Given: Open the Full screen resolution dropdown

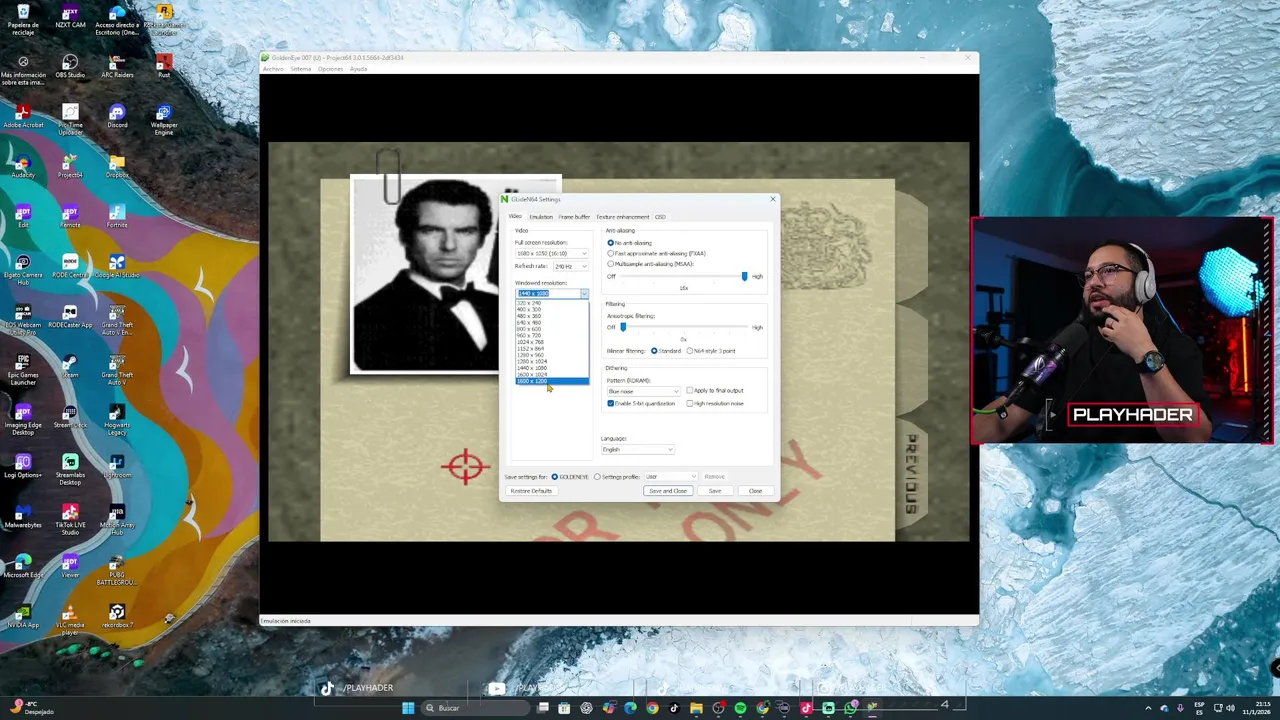Looking at the screenshot, I should [551, 253].
